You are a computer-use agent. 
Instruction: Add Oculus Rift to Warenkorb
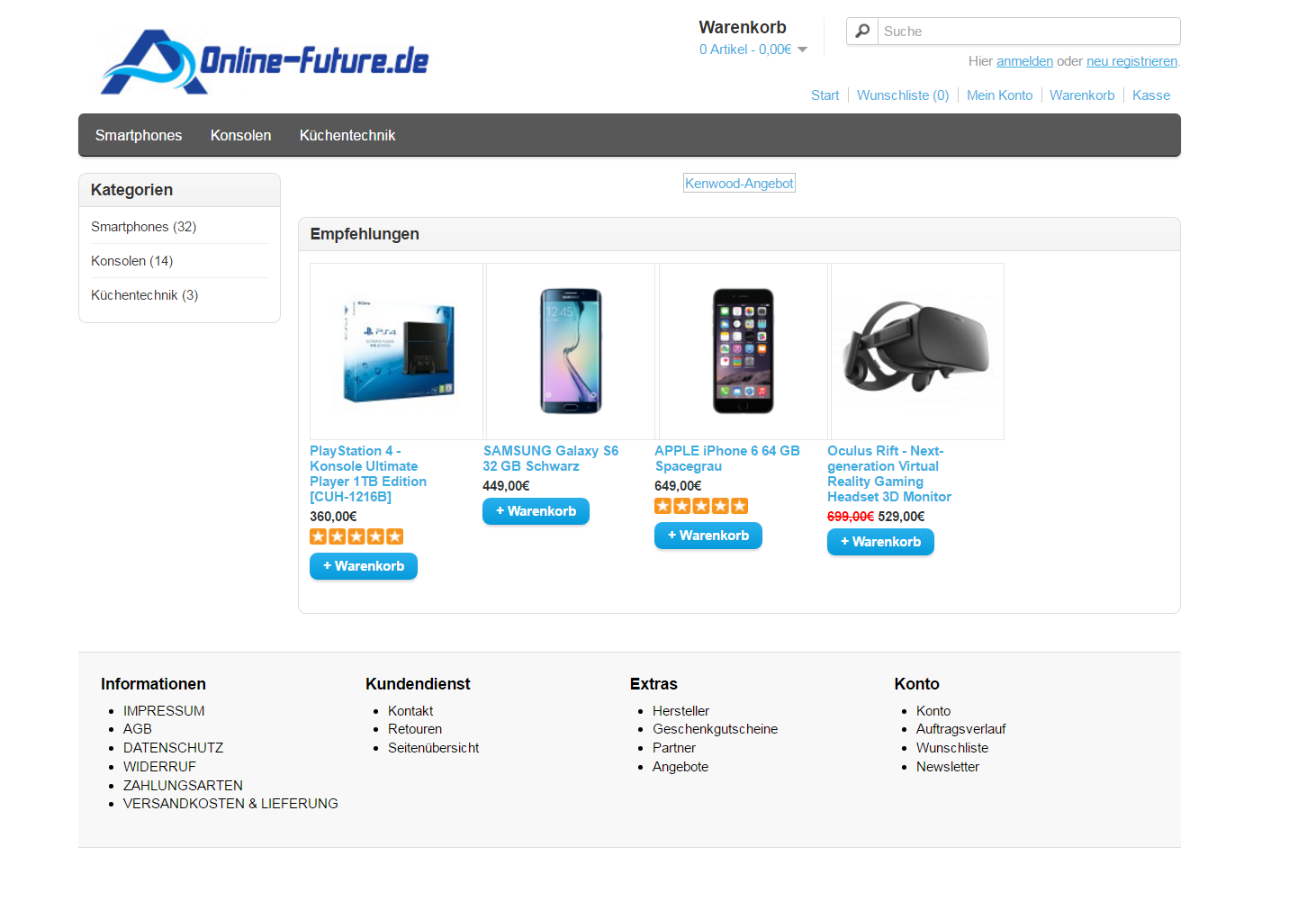(x=880, y=542)
